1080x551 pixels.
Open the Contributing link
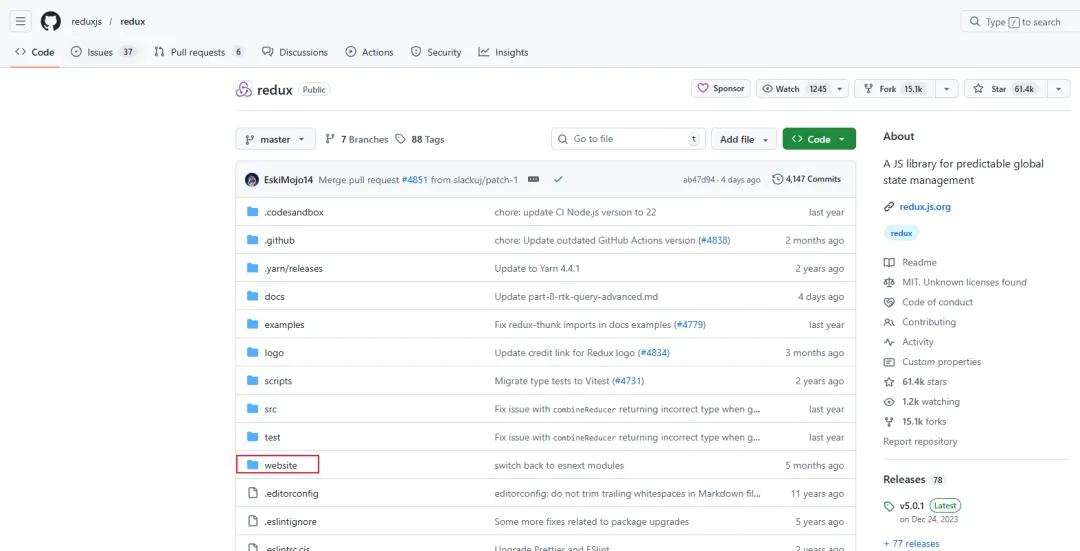coord(929,322)
